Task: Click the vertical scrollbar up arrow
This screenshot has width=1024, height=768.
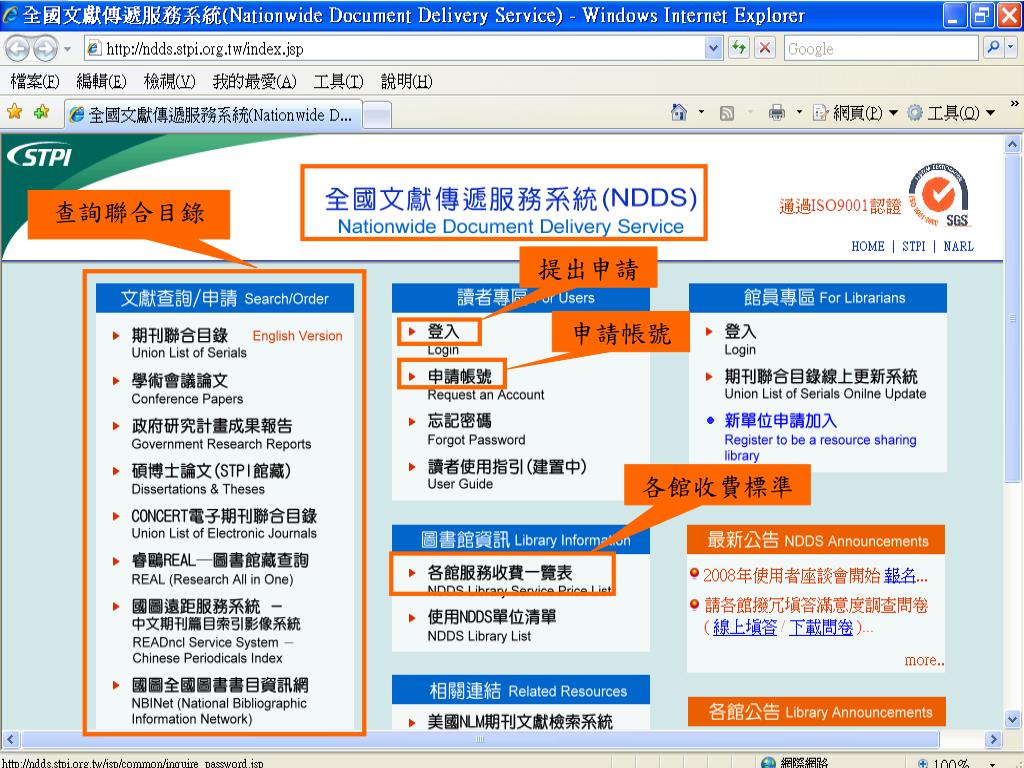Action: tap(1012, 143)
